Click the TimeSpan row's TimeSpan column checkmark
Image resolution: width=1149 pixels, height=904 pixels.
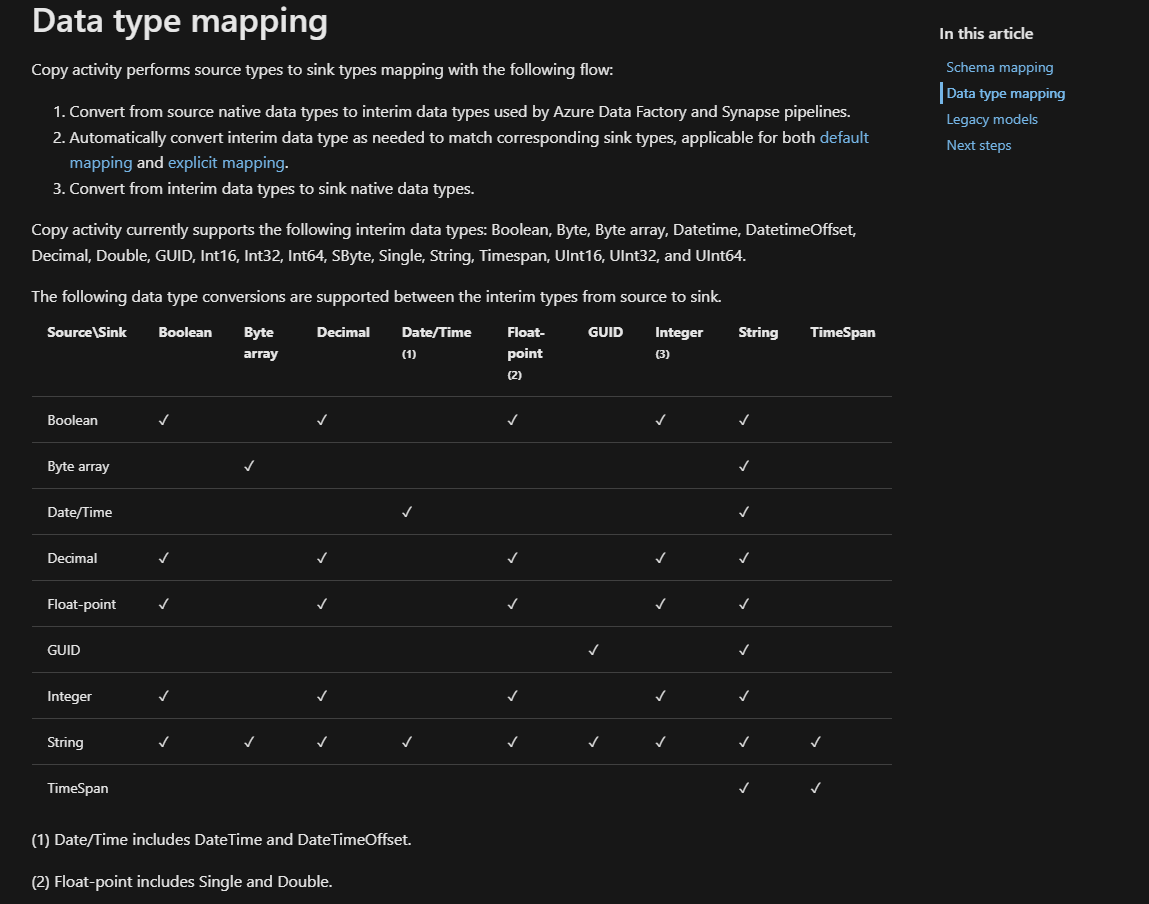816,788
